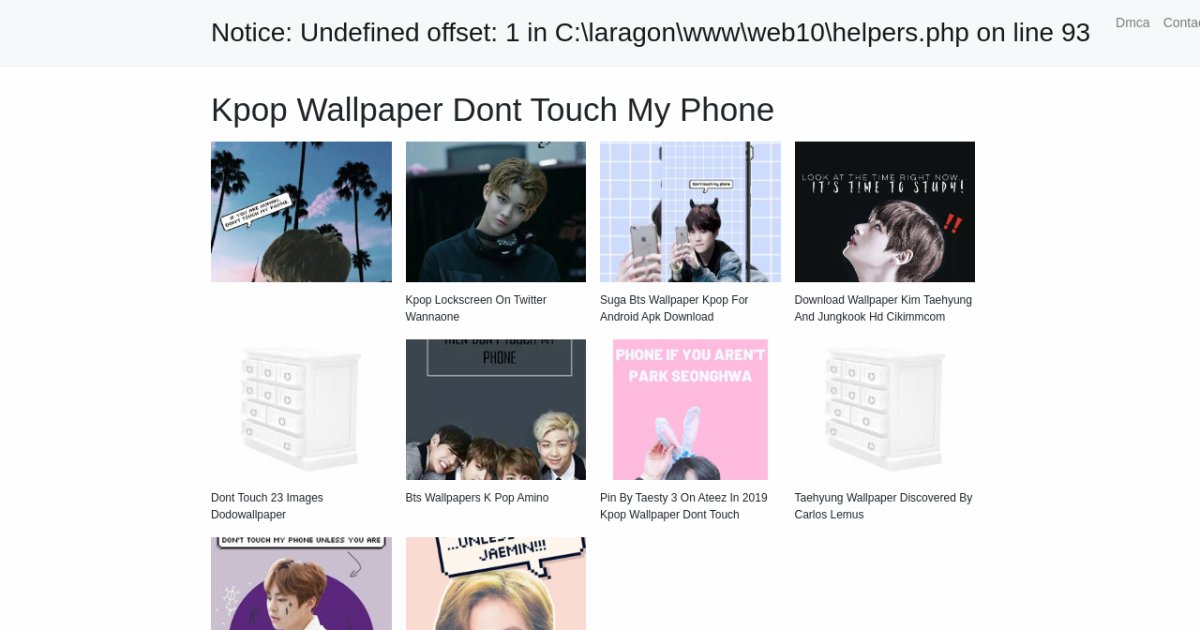1200x630 pixels.
Task: Click the "Bts Wallpapers K Pop Amino" caption
Action: [477, 498]
